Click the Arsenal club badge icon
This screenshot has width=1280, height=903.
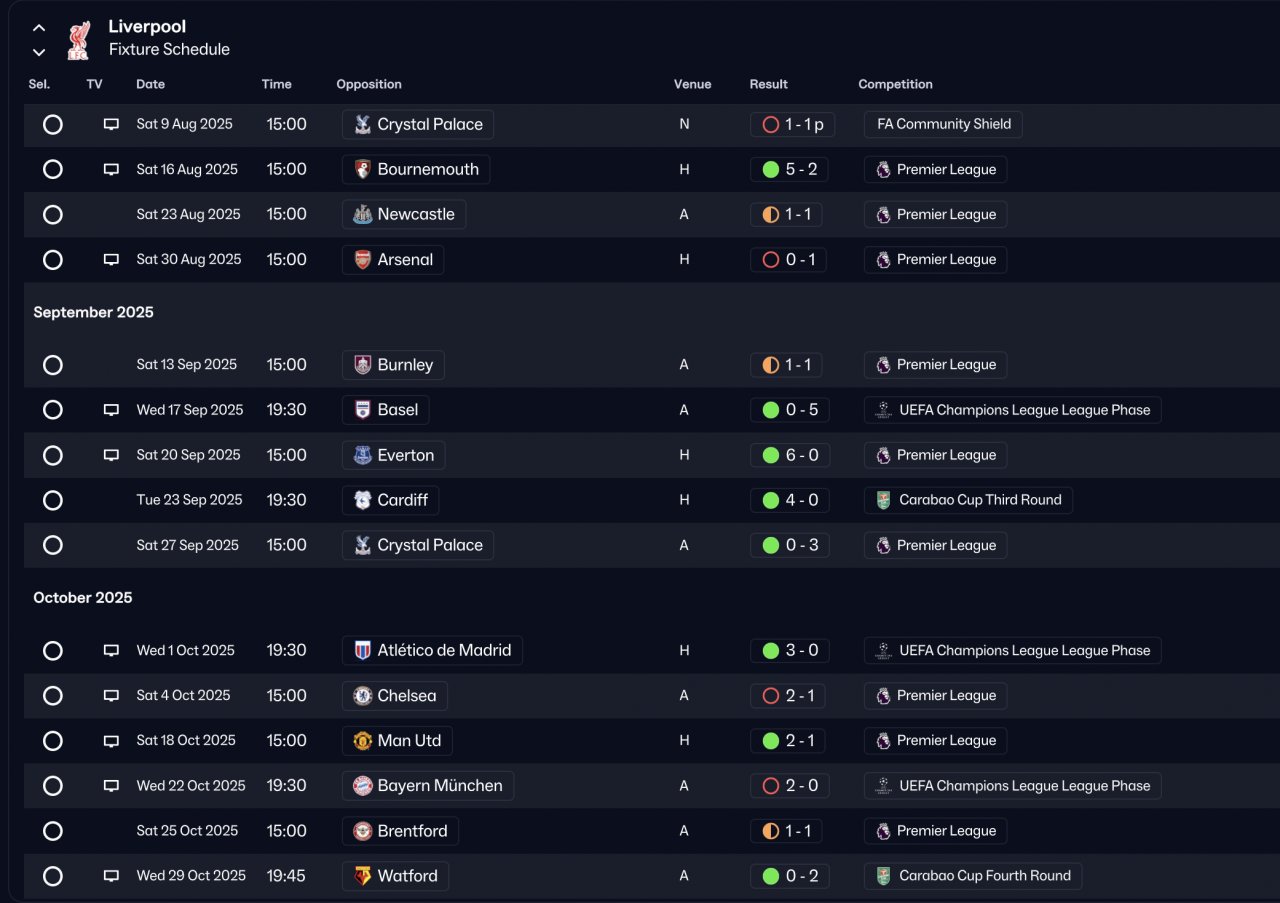click(x=362, y=260)
